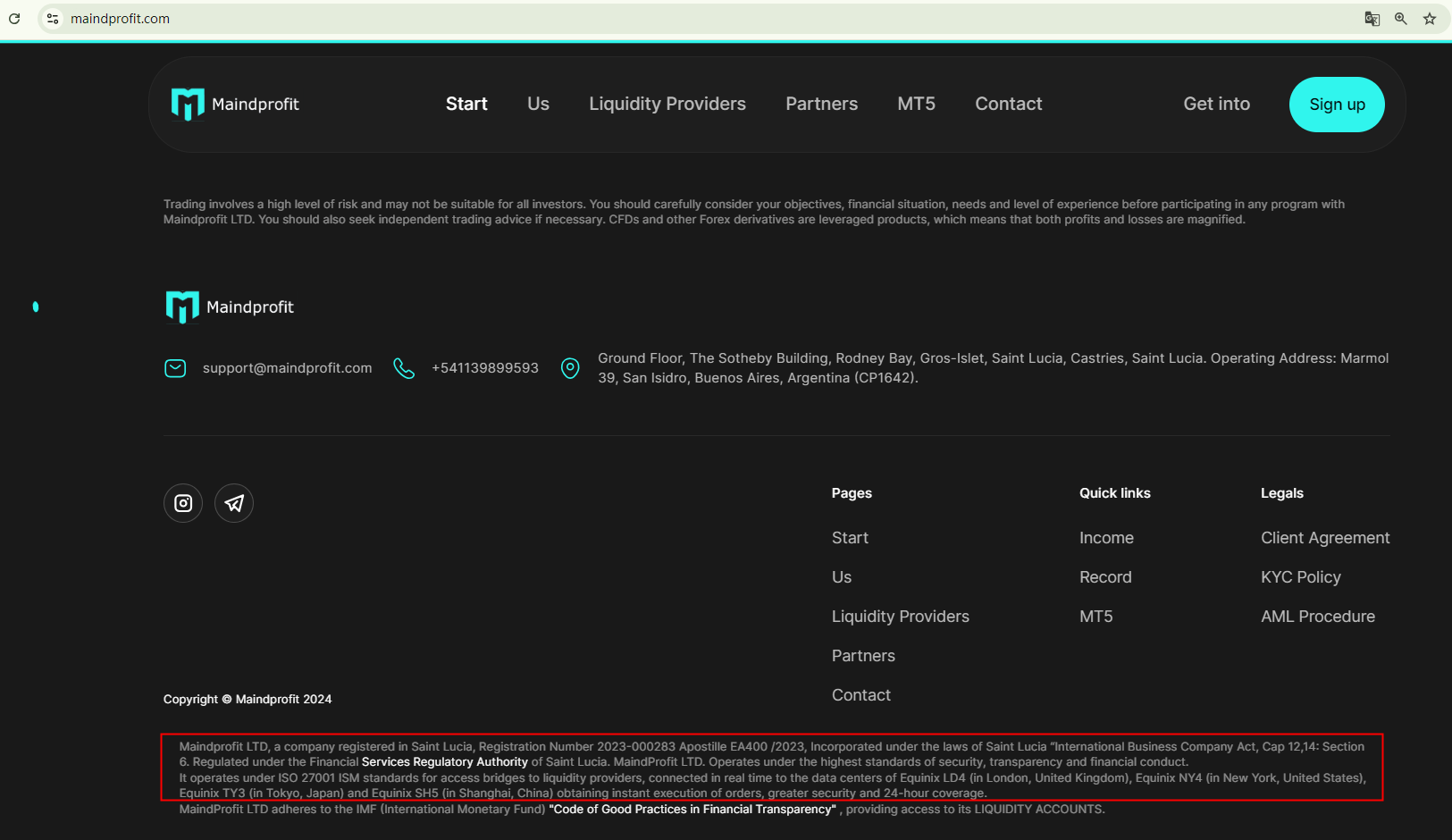
Task: Click support@maindprofit.com email address
Action: coord(287,368)
